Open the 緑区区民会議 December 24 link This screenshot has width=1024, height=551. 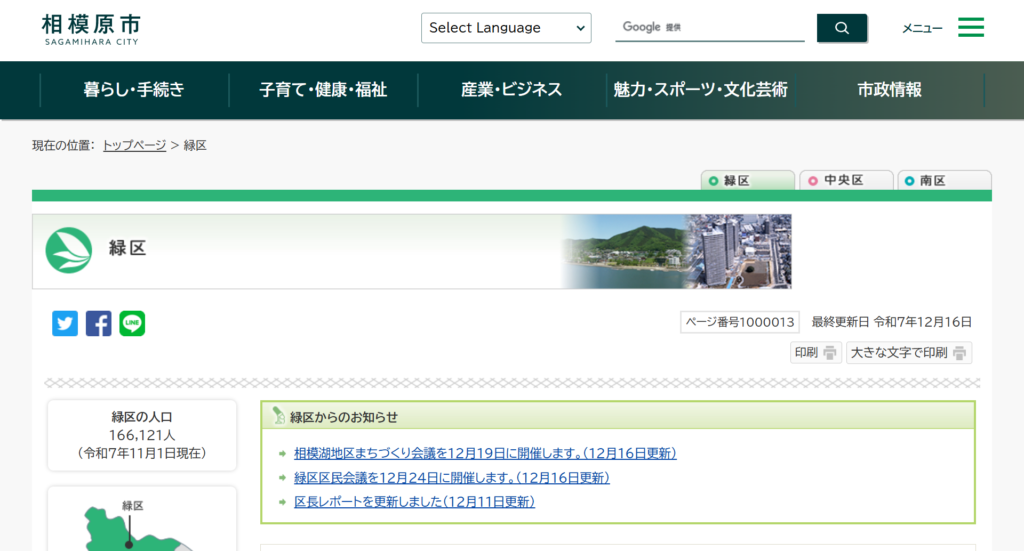pos(451,478)
